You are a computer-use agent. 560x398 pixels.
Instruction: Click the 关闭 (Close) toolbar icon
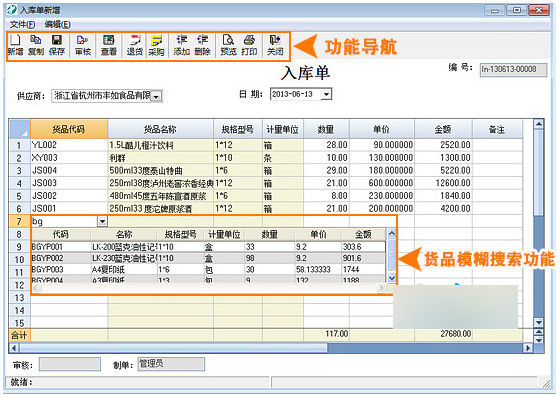pos(275,45)
